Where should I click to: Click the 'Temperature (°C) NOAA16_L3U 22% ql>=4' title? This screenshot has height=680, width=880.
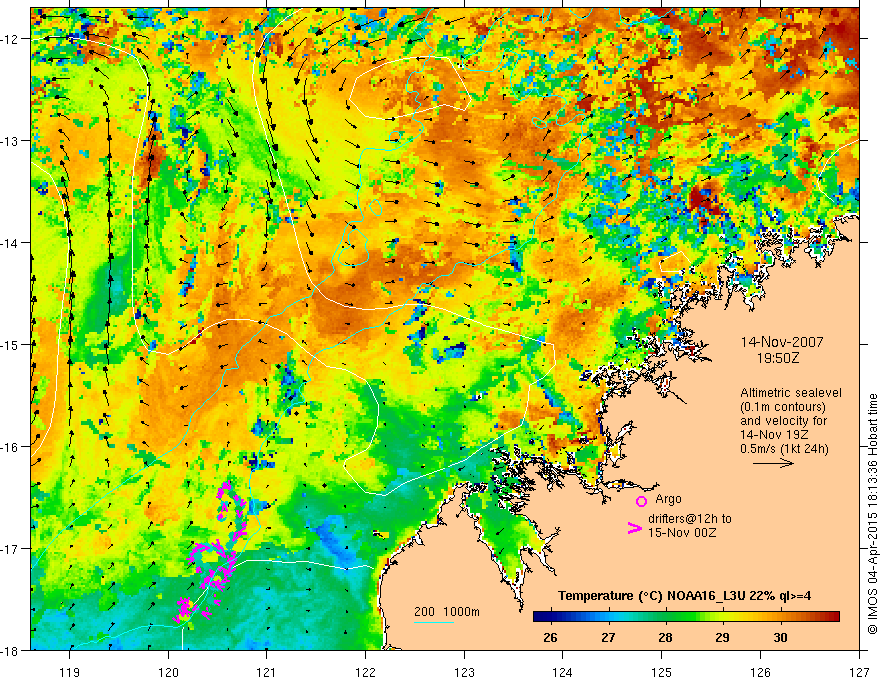click(684, 595)
